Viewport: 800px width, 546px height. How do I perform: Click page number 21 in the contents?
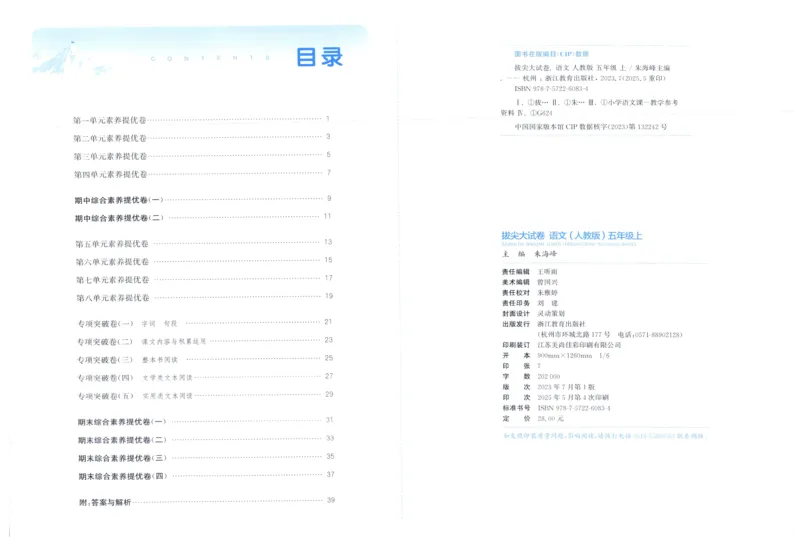tap(328, 321)
